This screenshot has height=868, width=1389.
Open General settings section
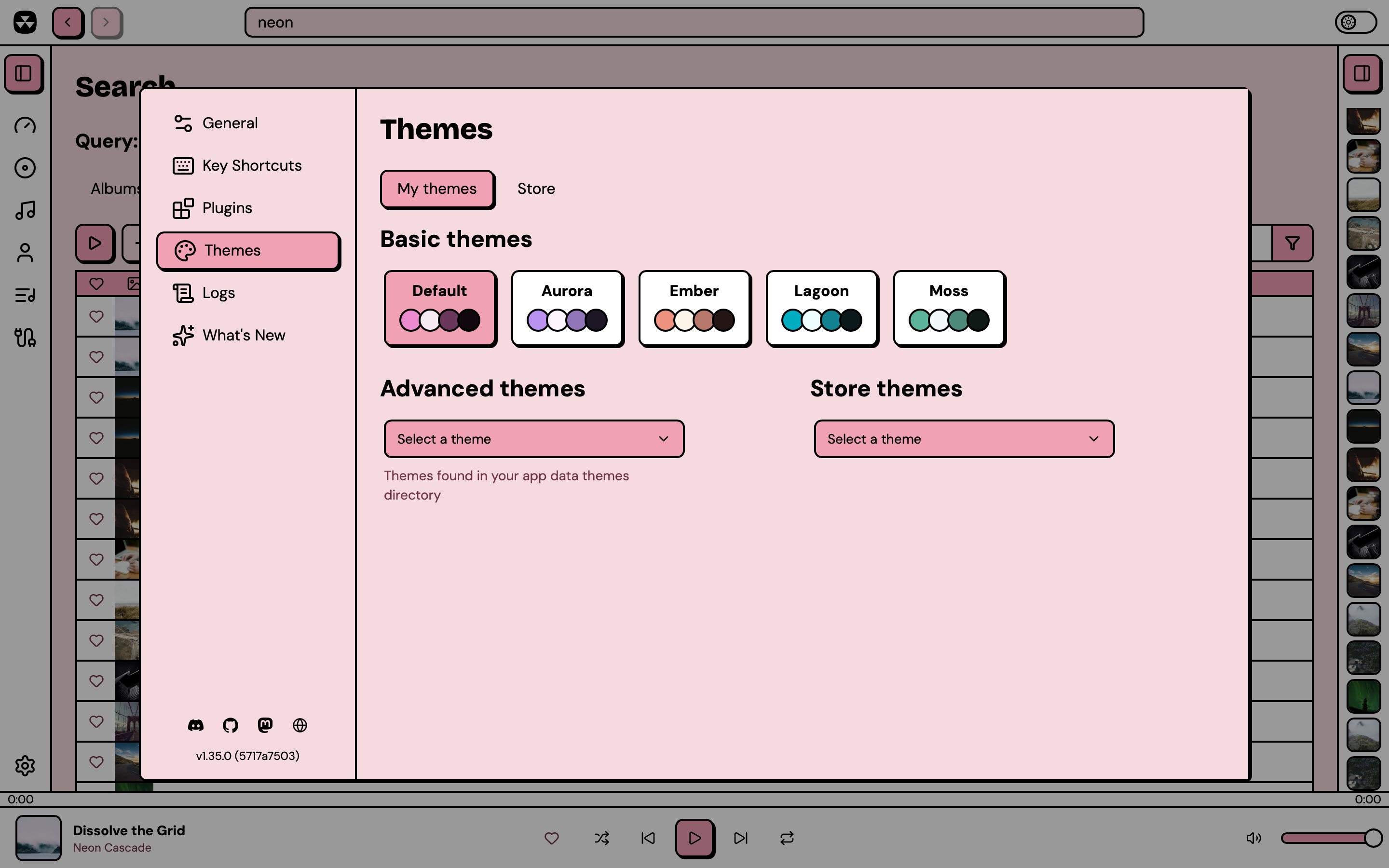(x=248, y=123)
